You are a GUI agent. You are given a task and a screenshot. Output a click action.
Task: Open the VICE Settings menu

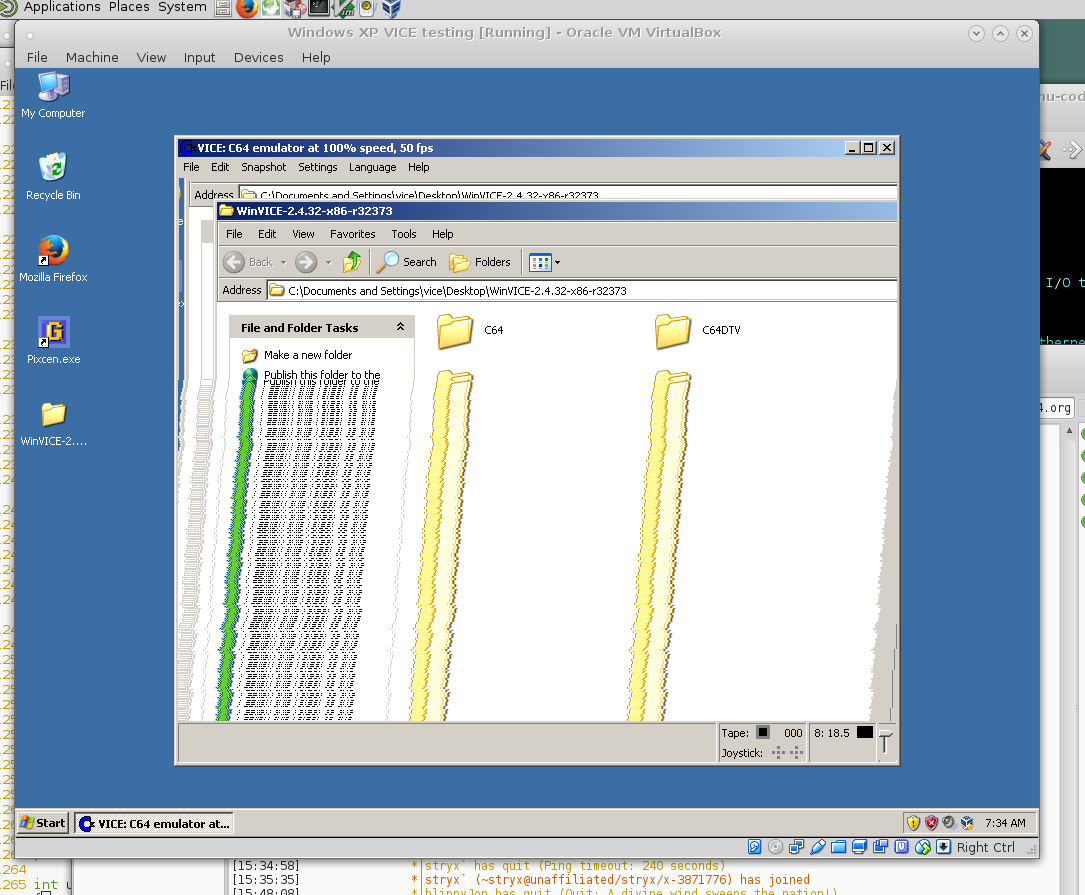[x=318, y=168]
